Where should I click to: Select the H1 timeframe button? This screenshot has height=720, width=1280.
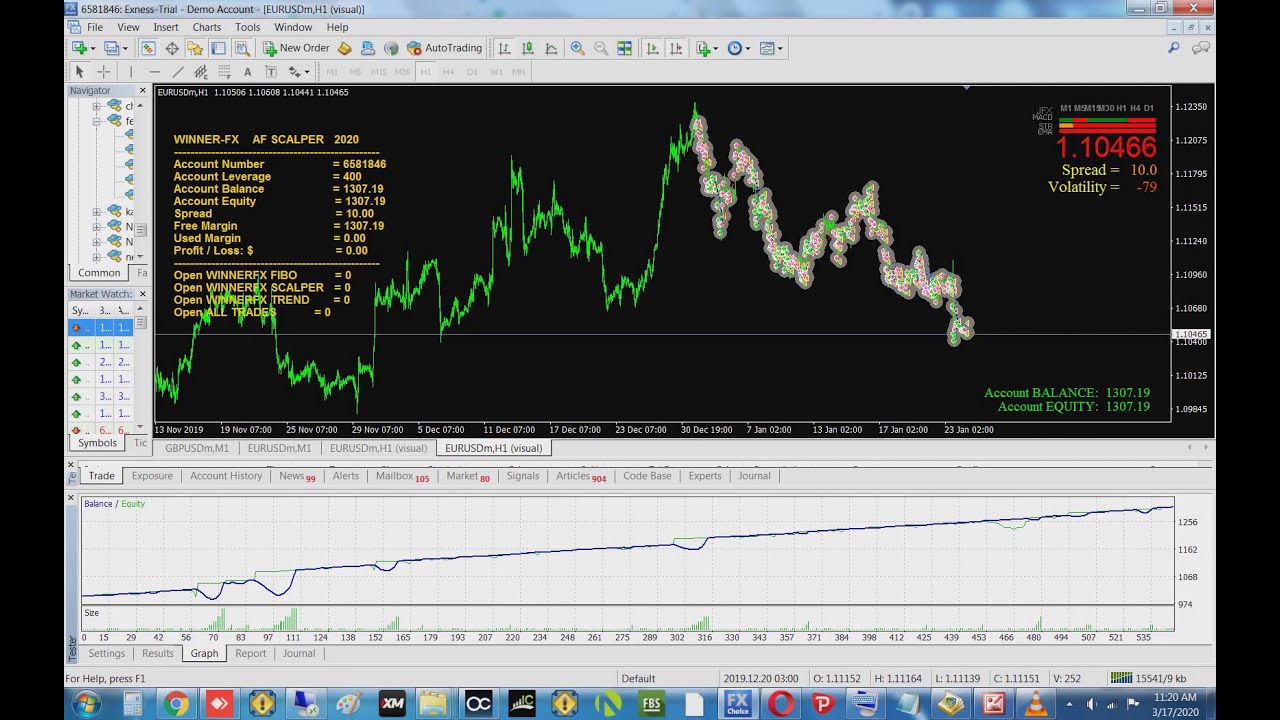pos(425,72)
